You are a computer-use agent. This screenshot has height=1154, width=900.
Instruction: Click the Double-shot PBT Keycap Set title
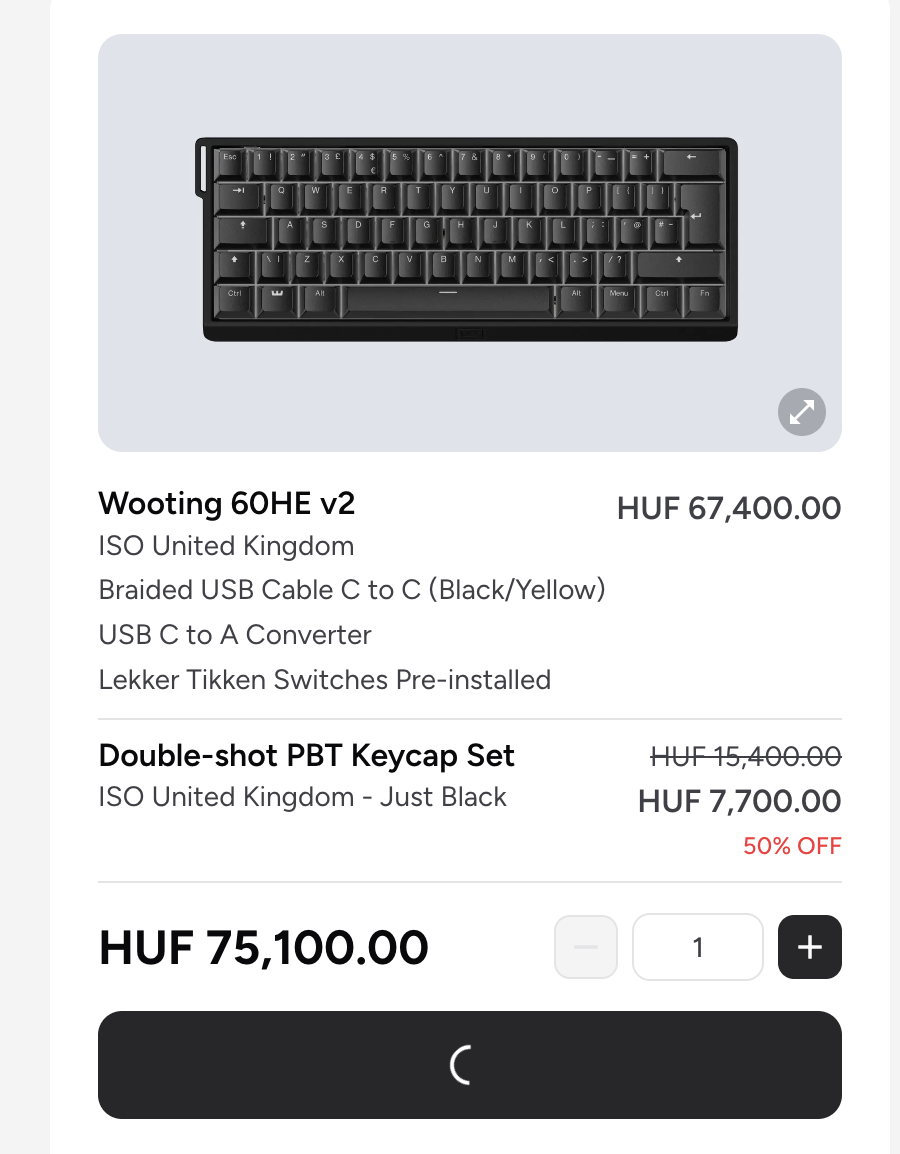(306, 756)
